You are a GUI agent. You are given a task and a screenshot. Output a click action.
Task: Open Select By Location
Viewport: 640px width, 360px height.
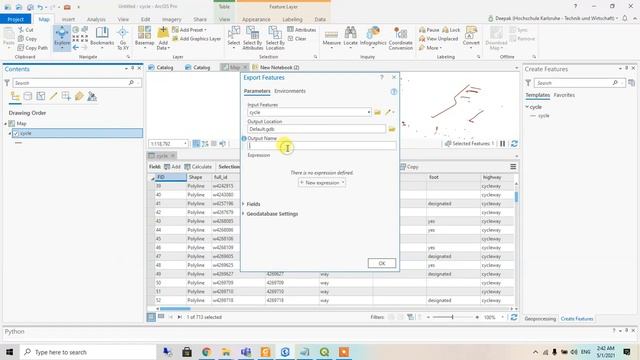coord(275,38)
